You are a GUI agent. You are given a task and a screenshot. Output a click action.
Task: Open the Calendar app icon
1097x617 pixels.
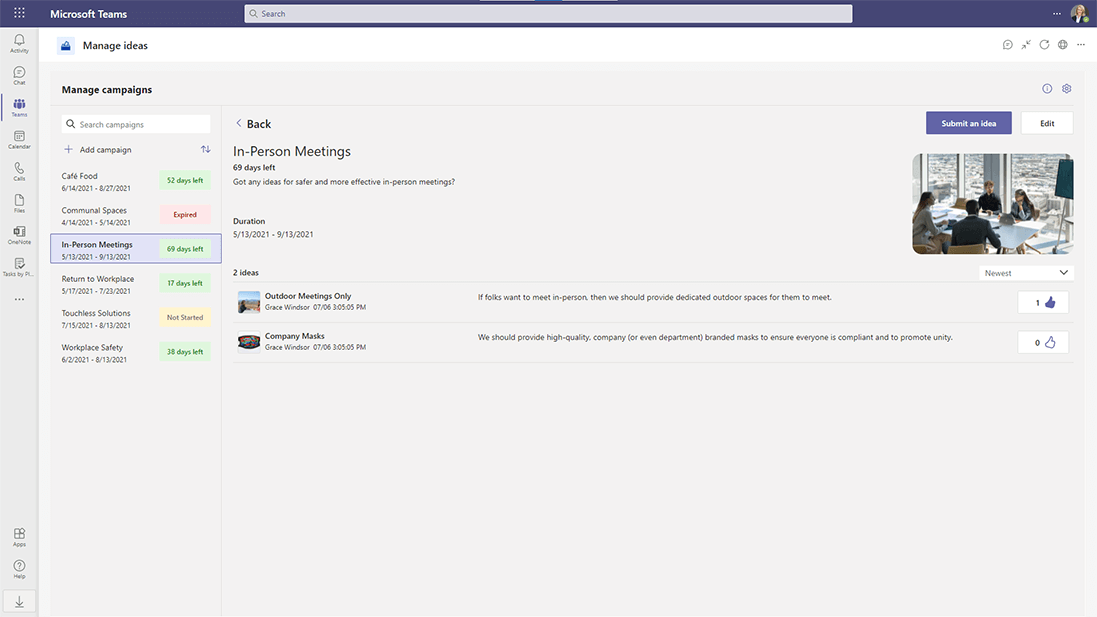tap(19, 138)
